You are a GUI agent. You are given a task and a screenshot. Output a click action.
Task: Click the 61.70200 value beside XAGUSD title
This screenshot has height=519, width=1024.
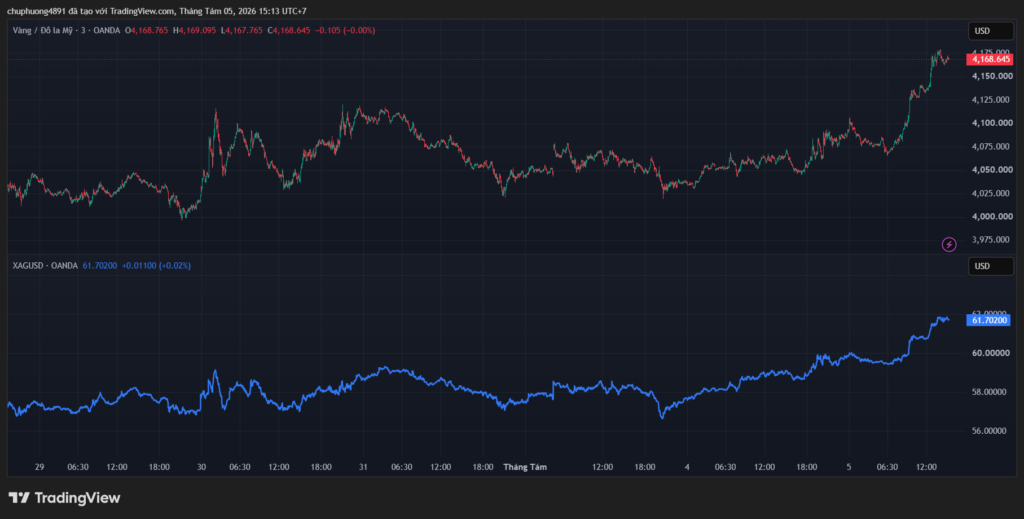(x=100, y=266)
